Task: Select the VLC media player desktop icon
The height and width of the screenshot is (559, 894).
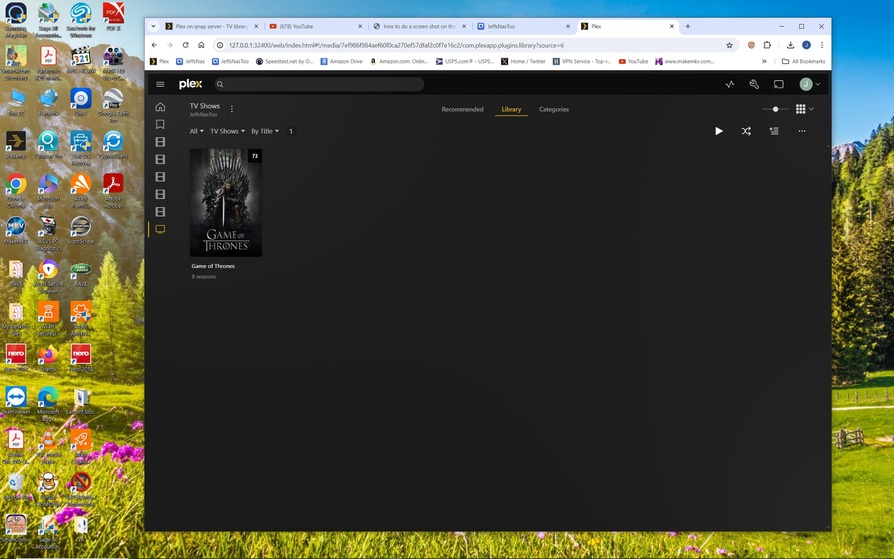Action: click(x=48, y=447)
